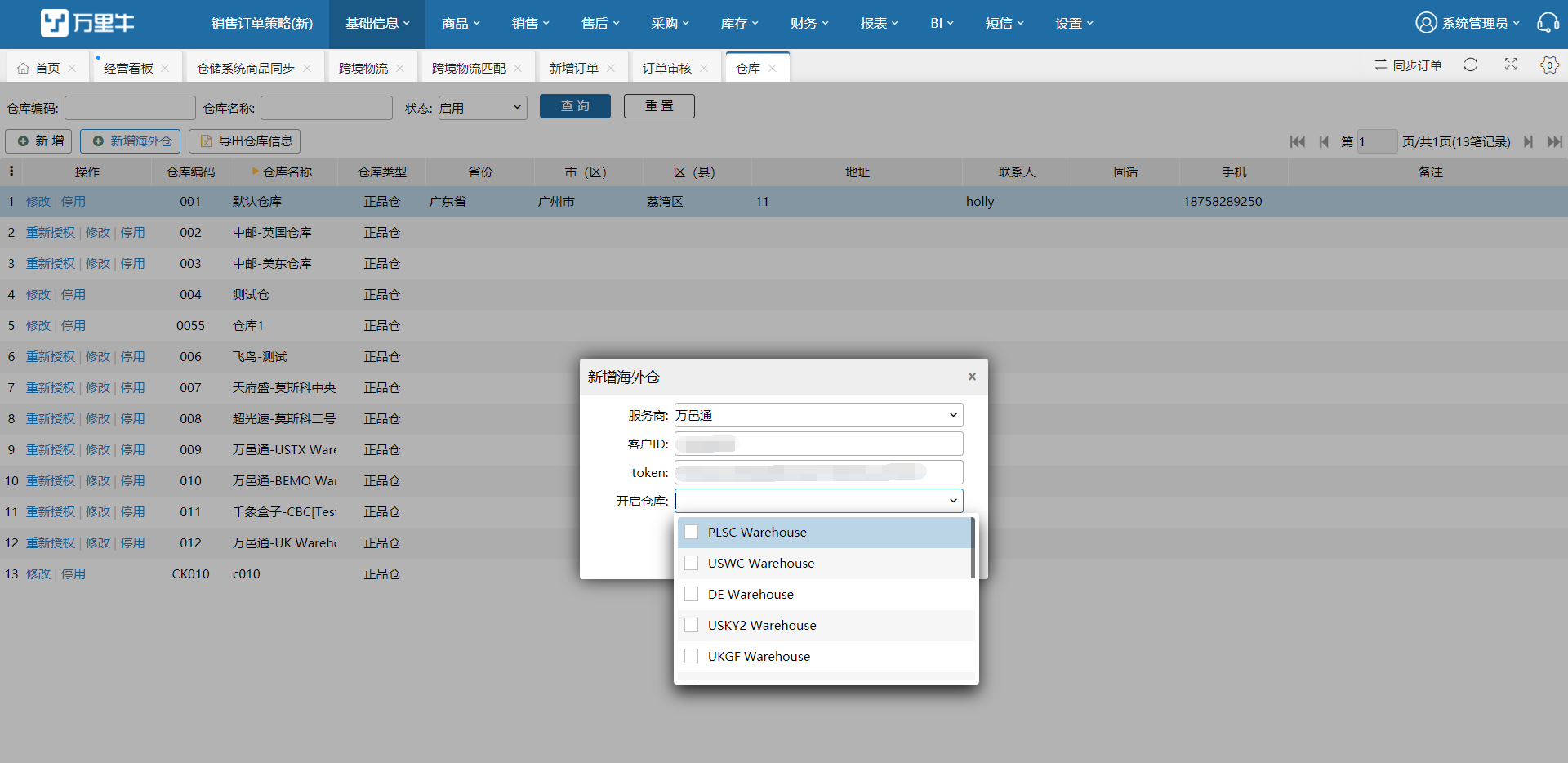1568x763 pixels.
Task: Open the 状态 dropdown
Action: point(483,107)
